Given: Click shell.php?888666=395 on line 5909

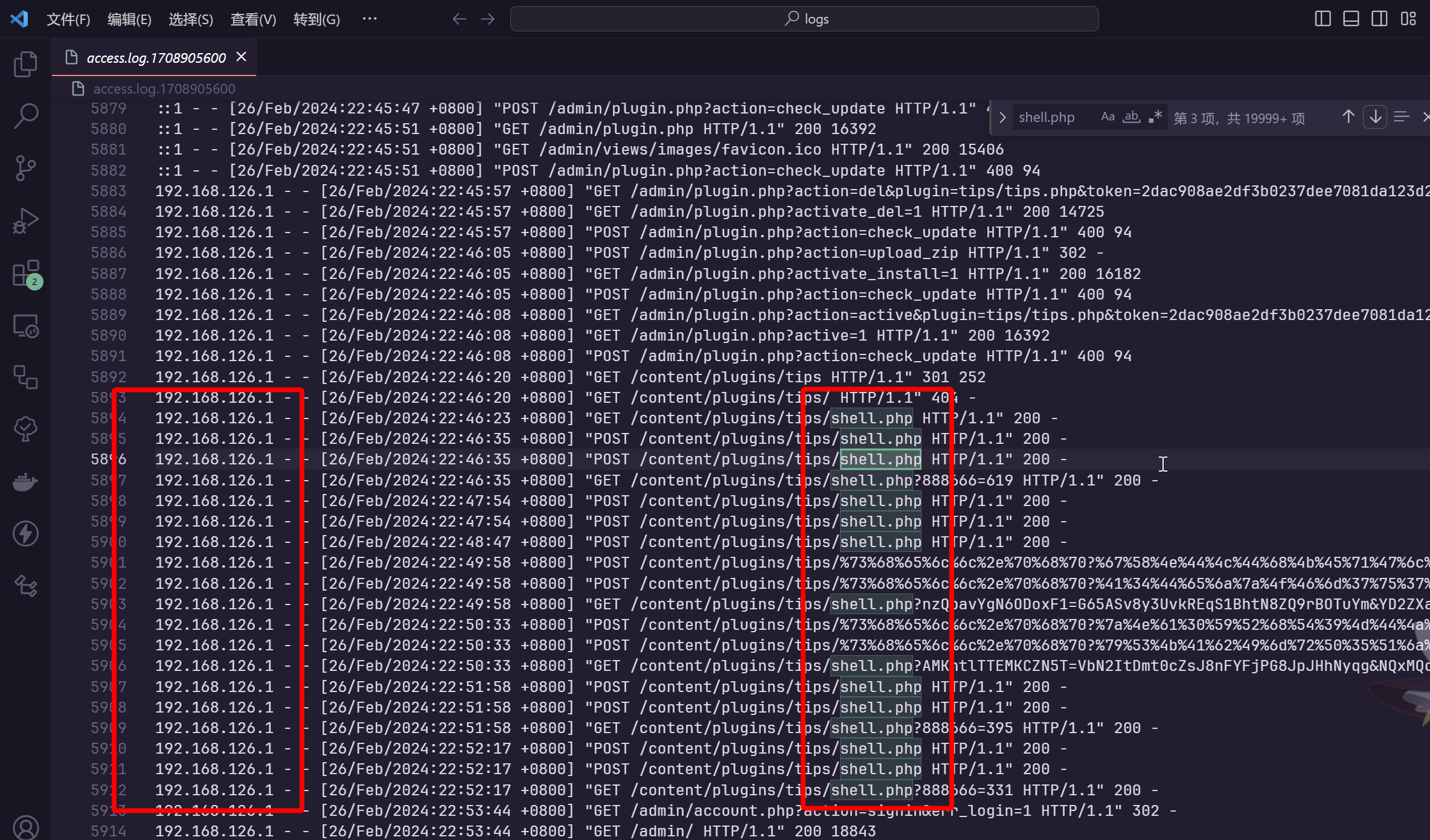Looking at the screenshot, I should point(922,728).
